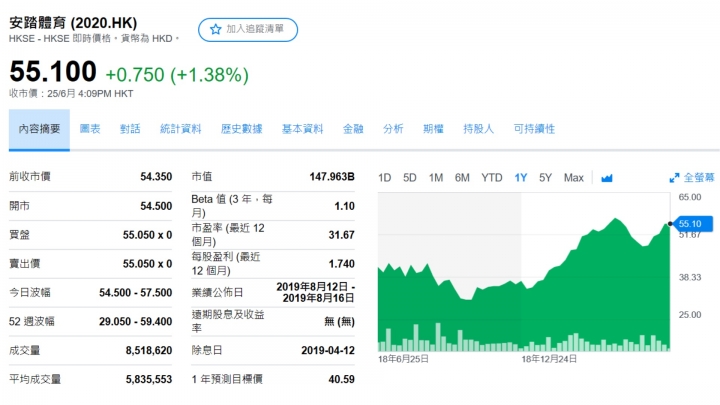
Task: Set chart range to 5Y
Action: (546, 178)
